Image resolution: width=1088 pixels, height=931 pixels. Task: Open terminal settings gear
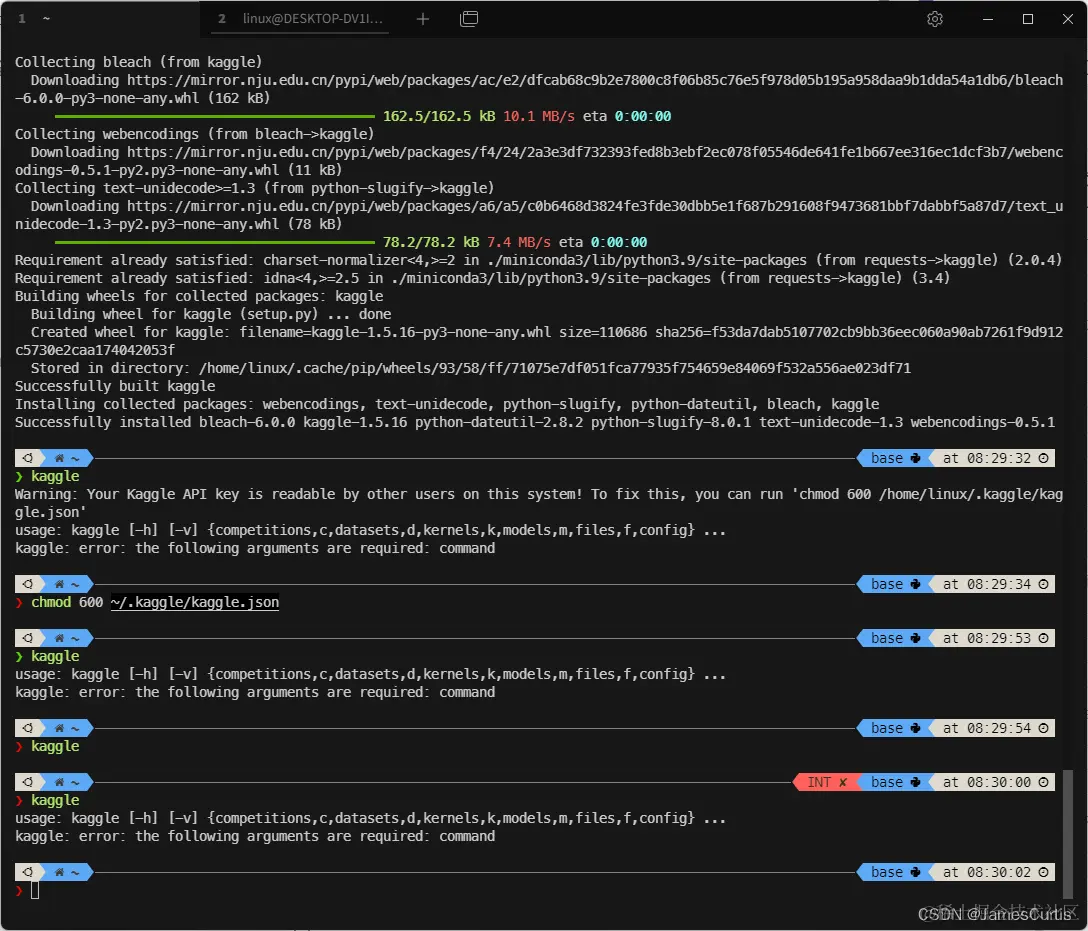(935, 19)
